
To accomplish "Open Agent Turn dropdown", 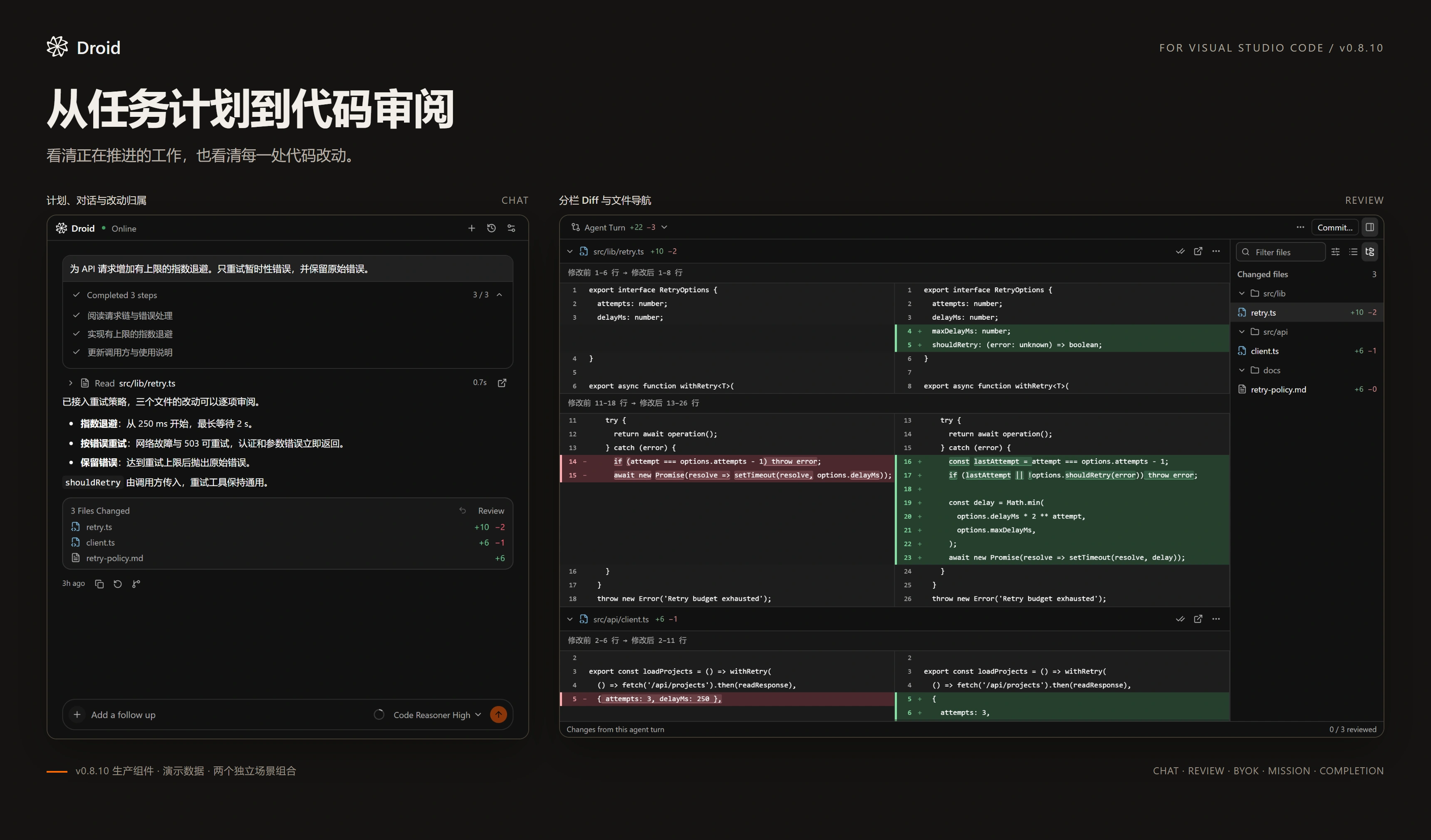I will 619,227.
